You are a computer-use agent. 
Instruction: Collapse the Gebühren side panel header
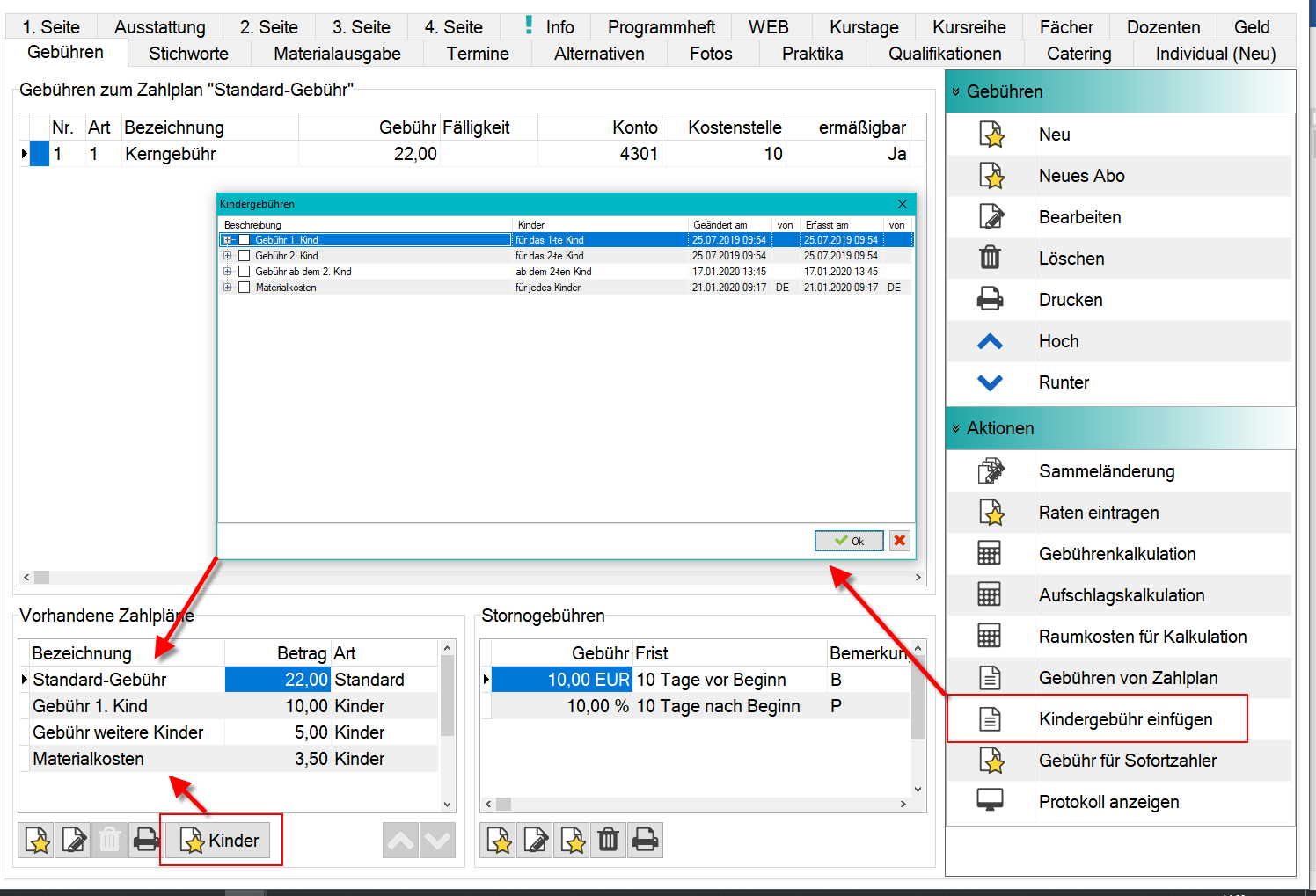point(1120,91)
